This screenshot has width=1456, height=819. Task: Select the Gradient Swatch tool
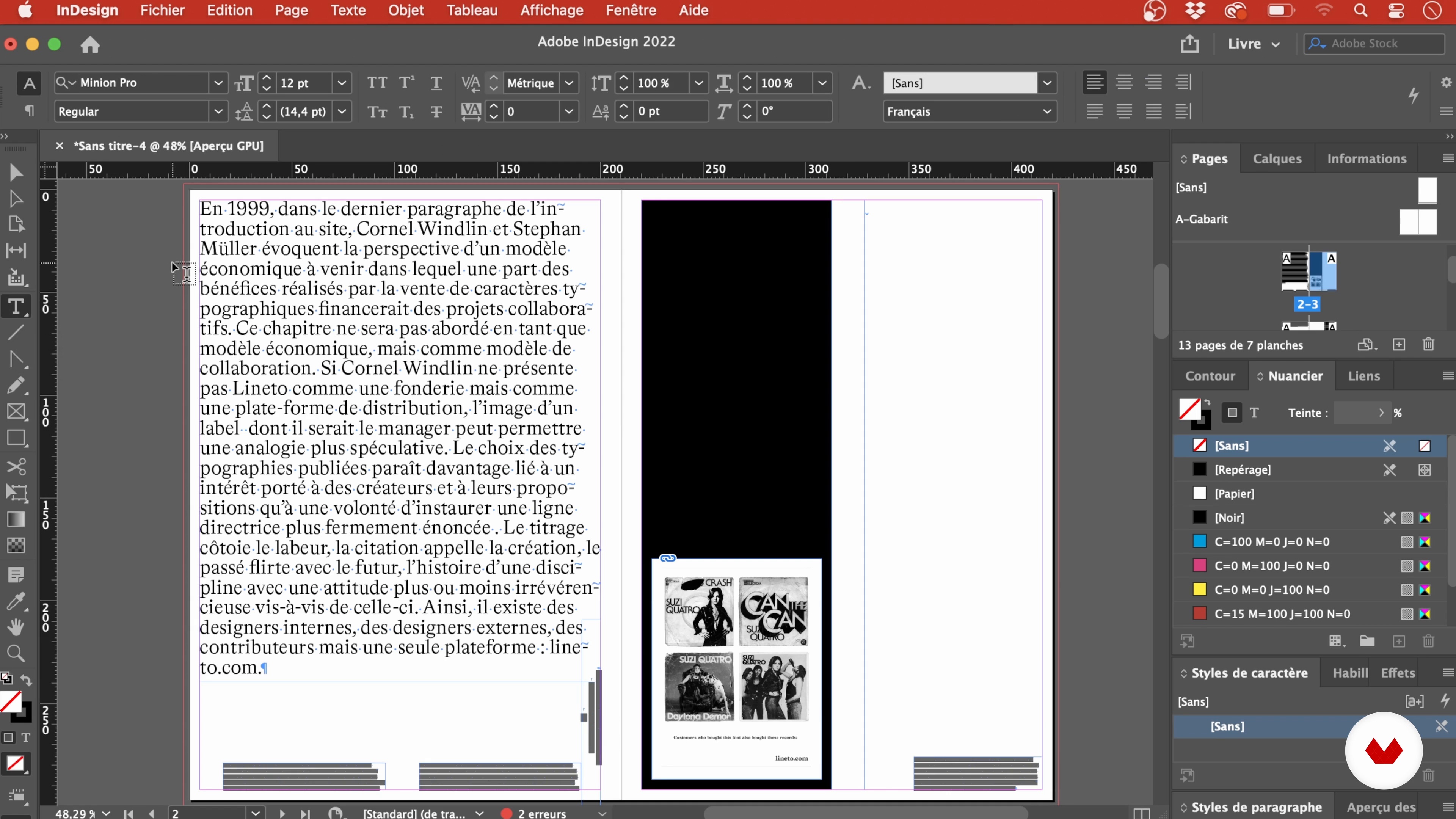point(16,519)
